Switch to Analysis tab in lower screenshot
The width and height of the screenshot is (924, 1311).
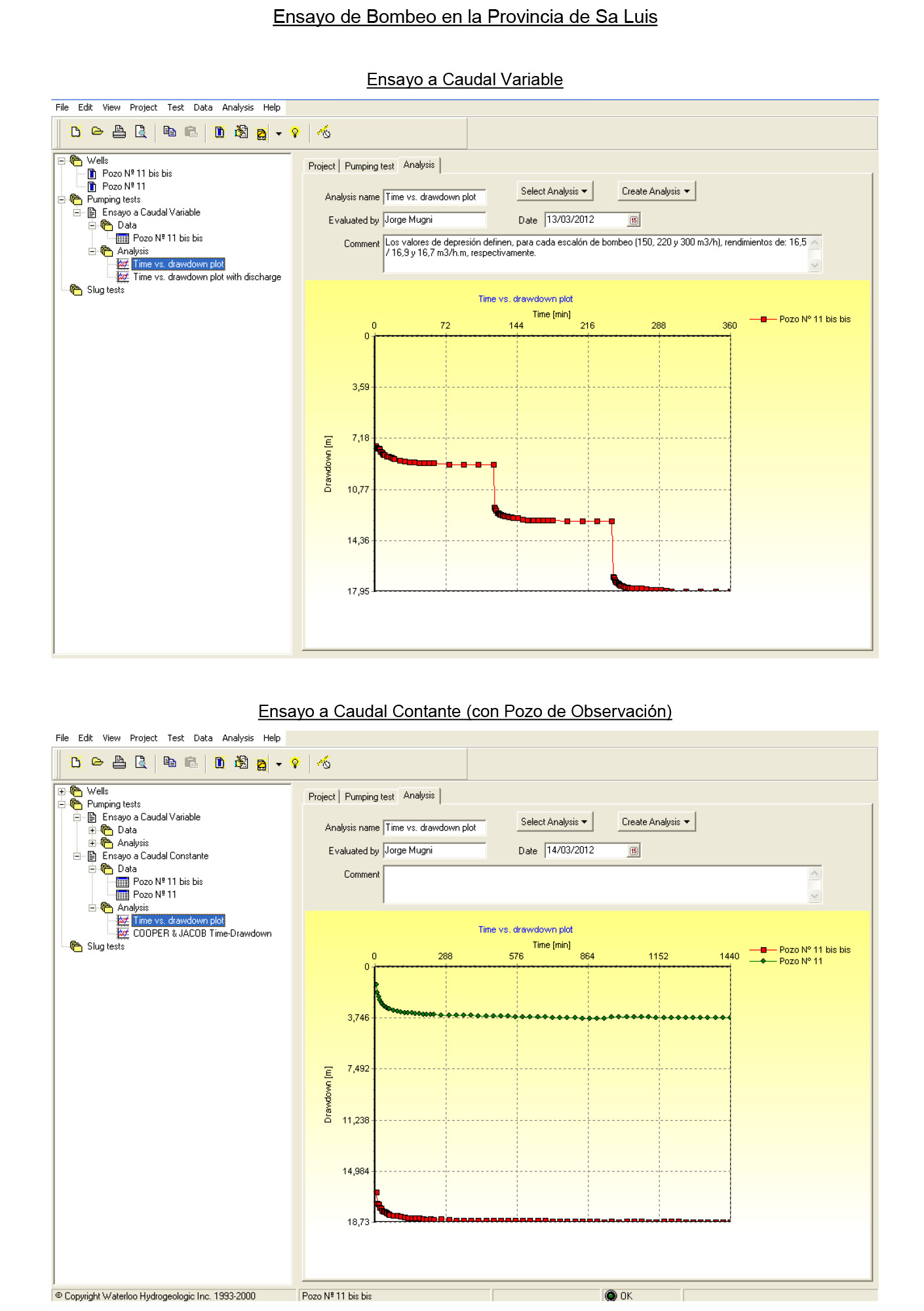click(419, 796)
